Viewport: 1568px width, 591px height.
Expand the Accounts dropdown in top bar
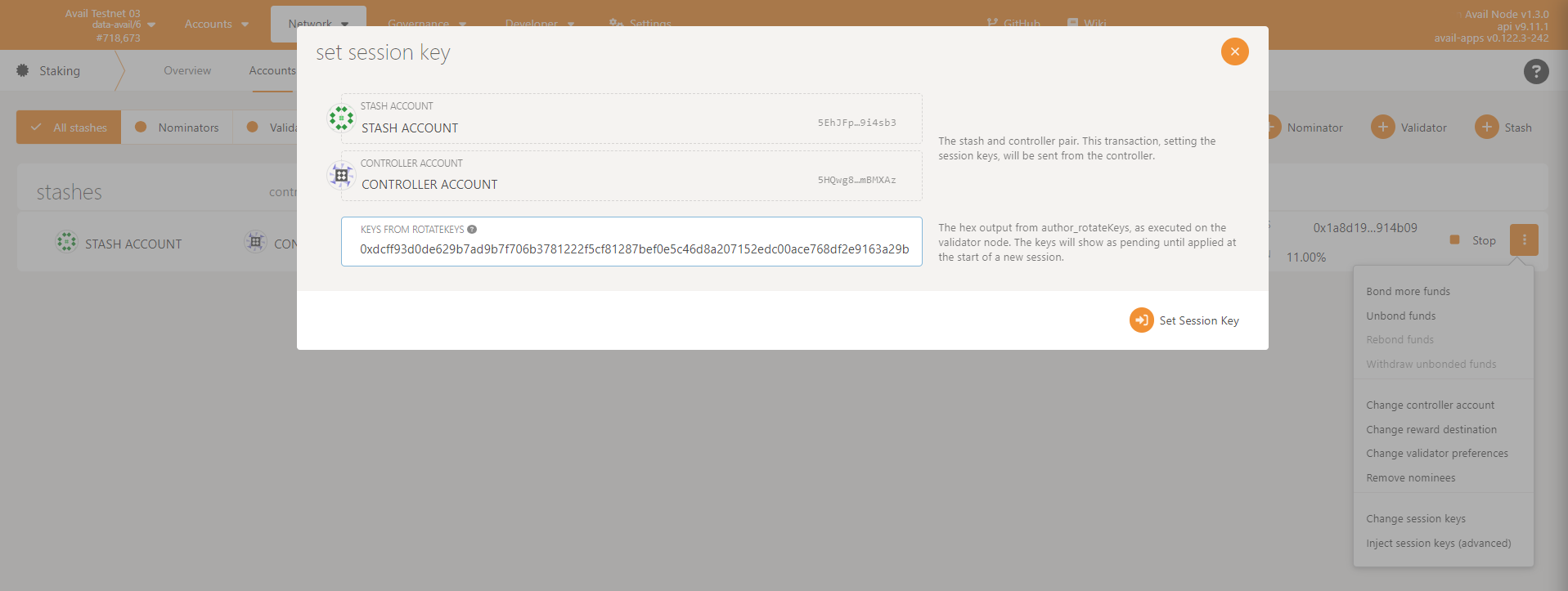pyautogui.click(x=216, y=25)
